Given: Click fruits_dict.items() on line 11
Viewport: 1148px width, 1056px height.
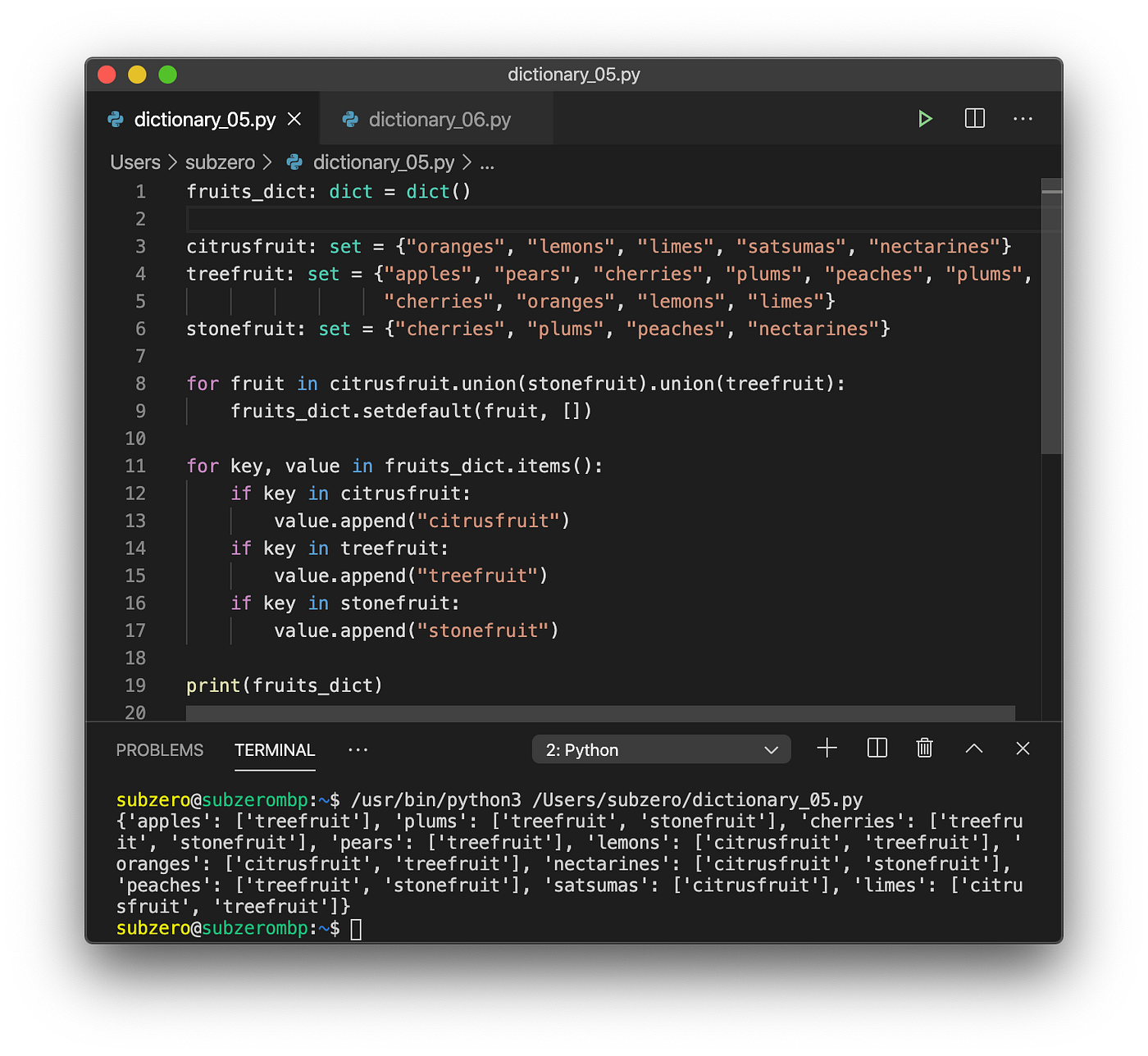Looking at the screenshot, I should (x=489, y=466).
